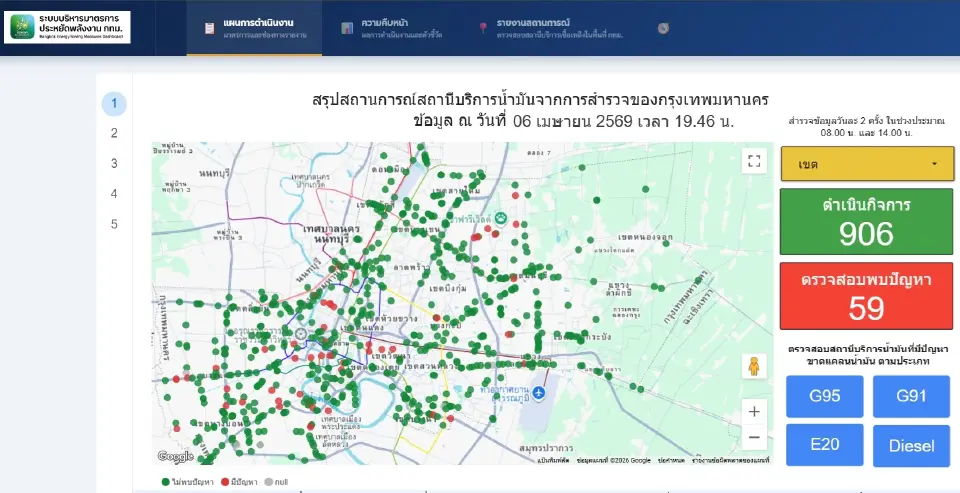Filter stations by E20 fuel

pyautogui.click(x=825, y=445)
